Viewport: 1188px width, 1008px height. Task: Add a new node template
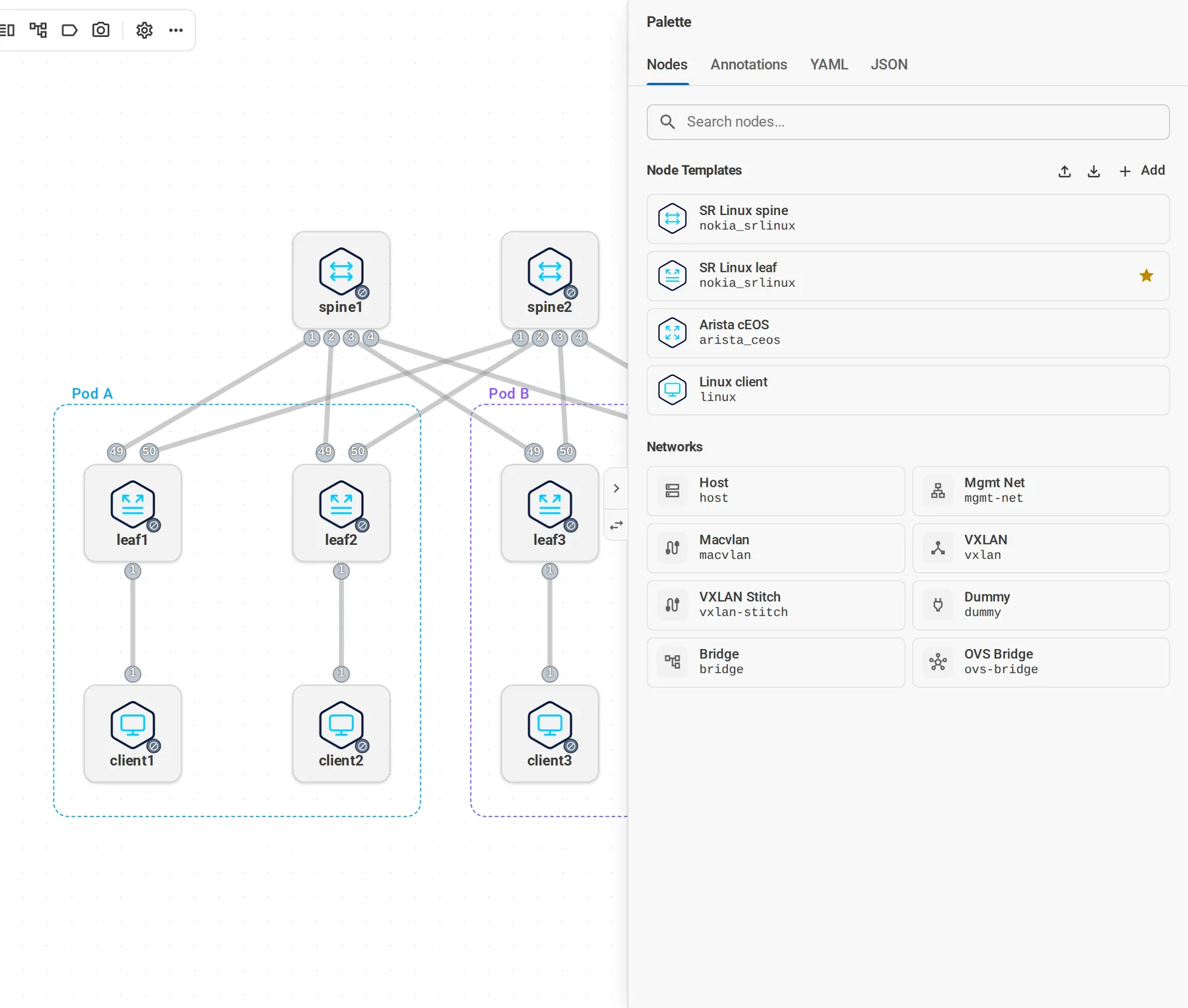click(1142, 171)
